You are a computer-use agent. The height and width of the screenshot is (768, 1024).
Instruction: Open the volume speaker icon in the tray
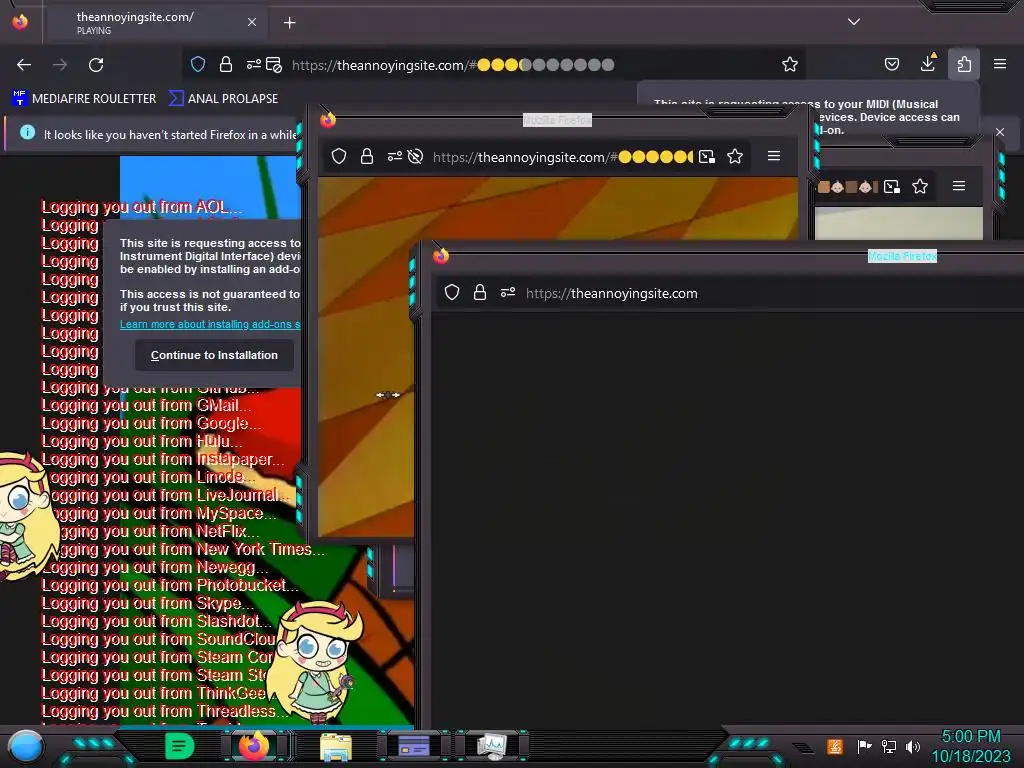tap(913, 746)
